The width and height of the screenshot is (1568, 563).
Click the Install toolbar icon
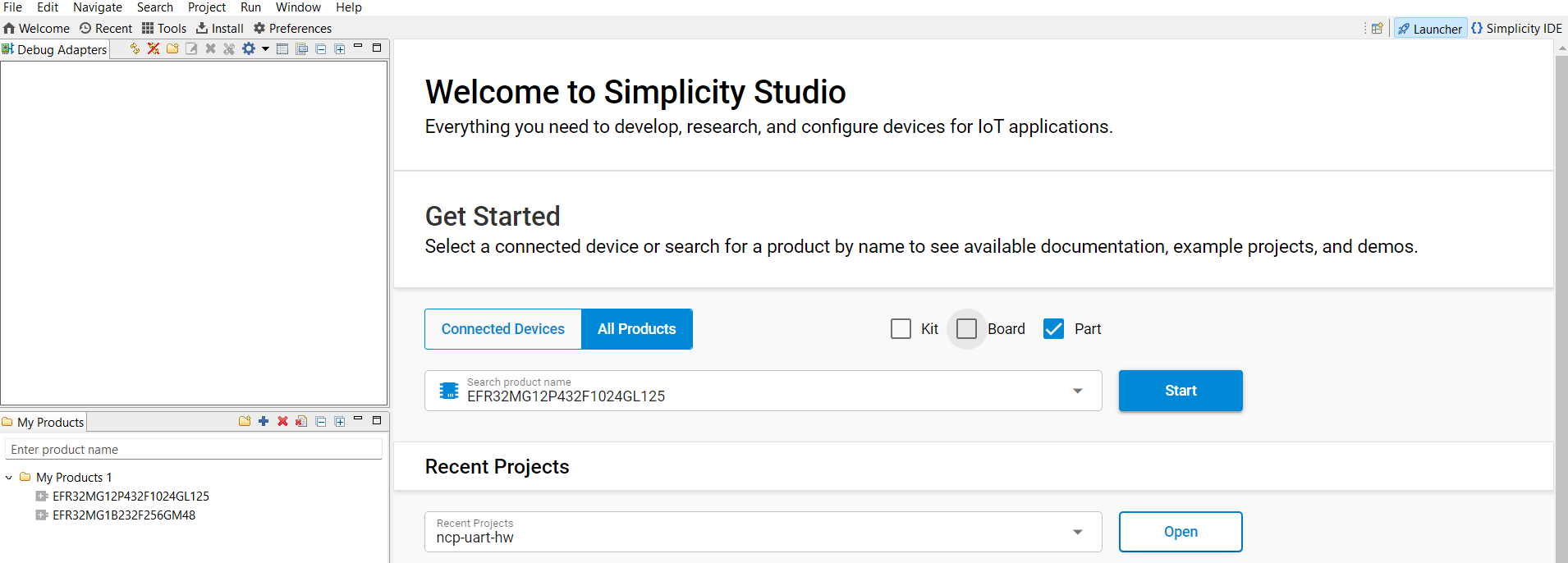202,28
